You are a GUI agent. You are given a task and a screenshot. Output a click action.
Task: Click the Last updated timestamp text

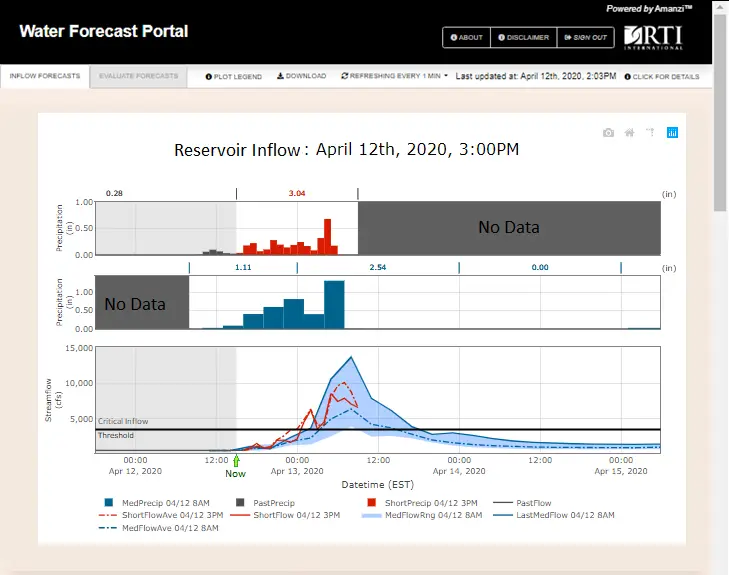[x=536, y=76]
